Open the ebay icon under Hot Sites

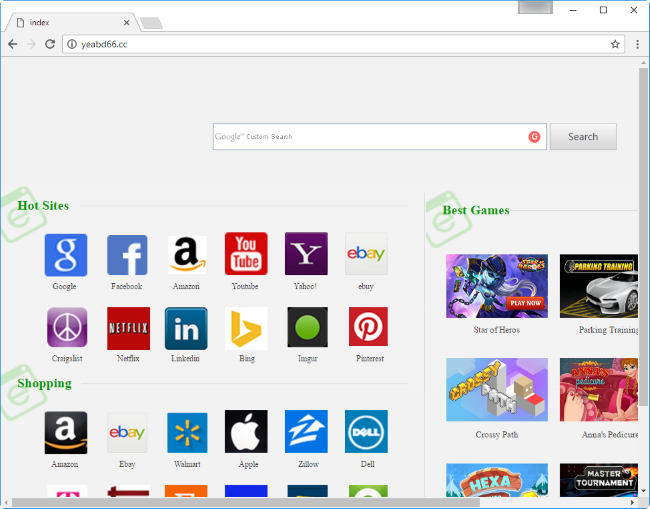[x=366, y=254]
